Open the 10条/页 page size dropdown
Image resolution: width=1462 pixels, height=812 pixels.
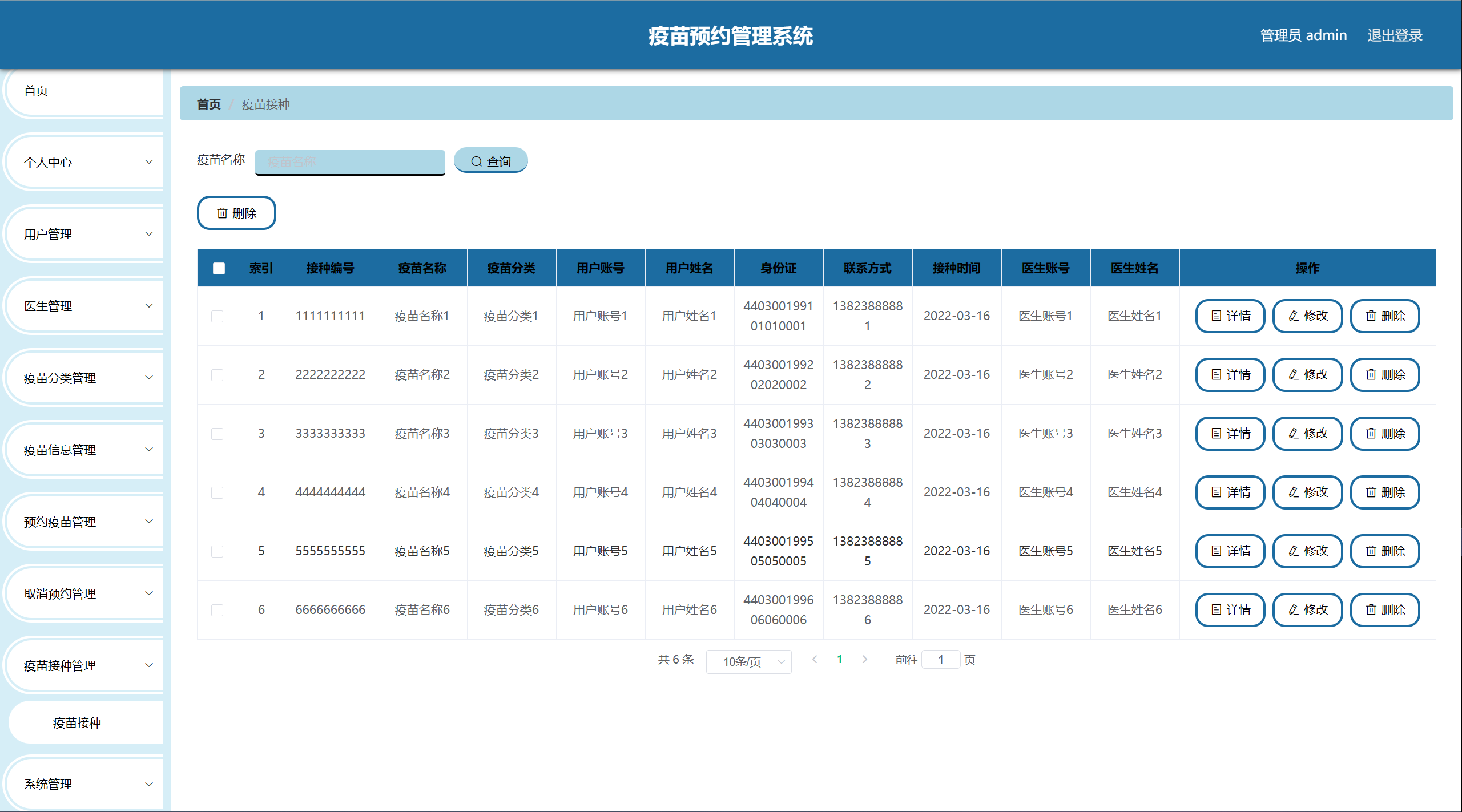pos(748,661)
